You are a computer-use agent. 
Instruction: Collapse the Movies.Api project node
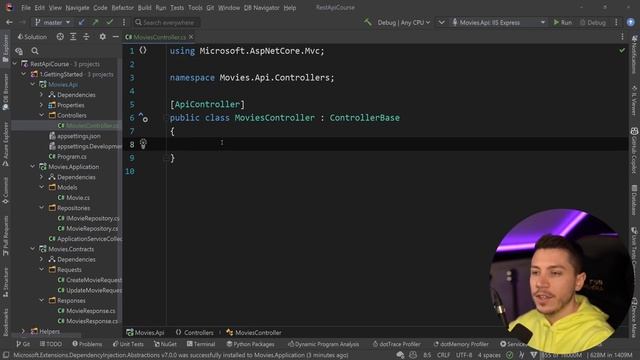33,84
